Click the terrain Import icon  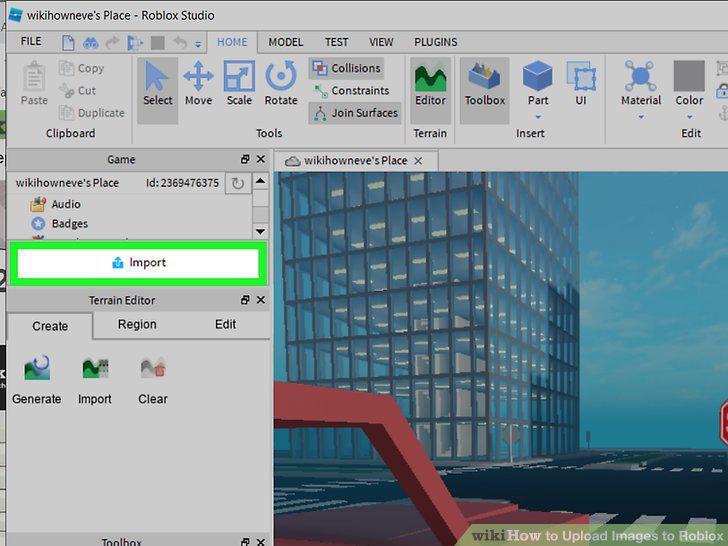click(x=95, y=368)
